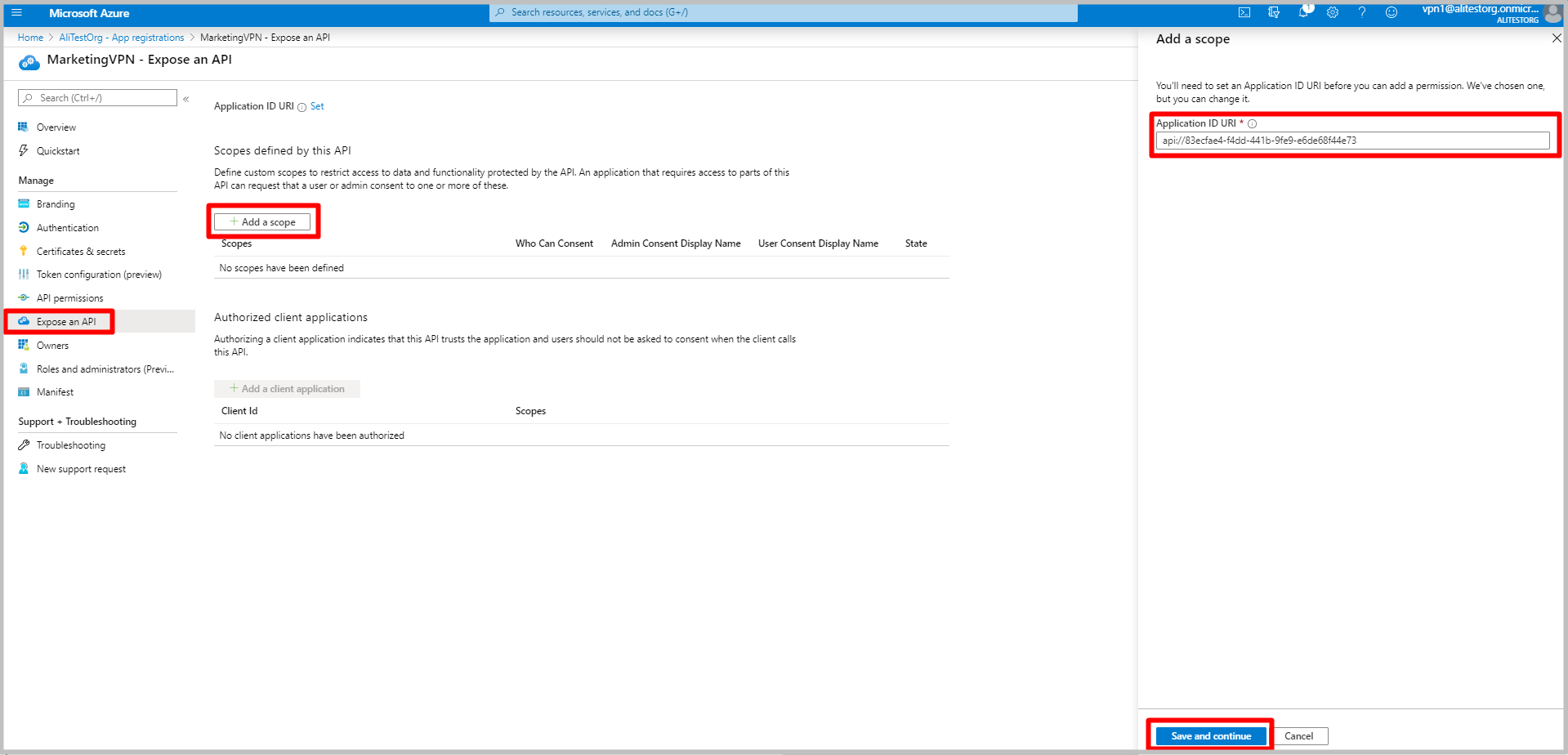Click the info icon in Add a scope panel
The height and width of the screenshot is (755, 1568).
point(1252,124)
